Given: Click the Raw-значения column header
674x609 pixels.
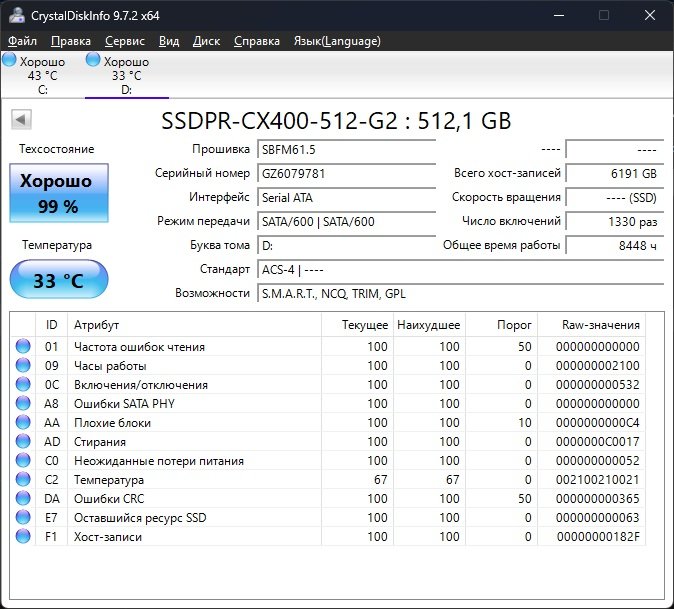Looking at the screenshot, I should point(602,325).
